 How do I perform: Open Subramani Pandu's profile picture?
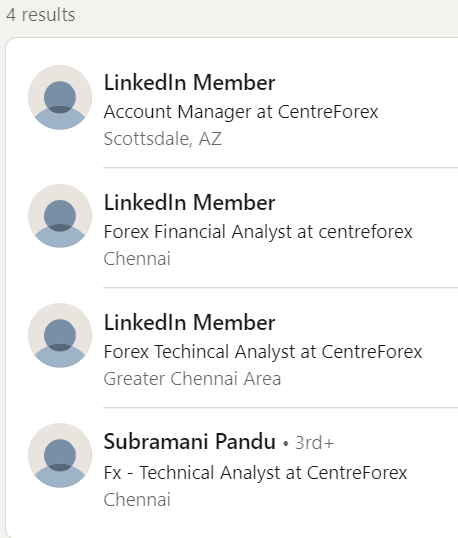(60, 455)
